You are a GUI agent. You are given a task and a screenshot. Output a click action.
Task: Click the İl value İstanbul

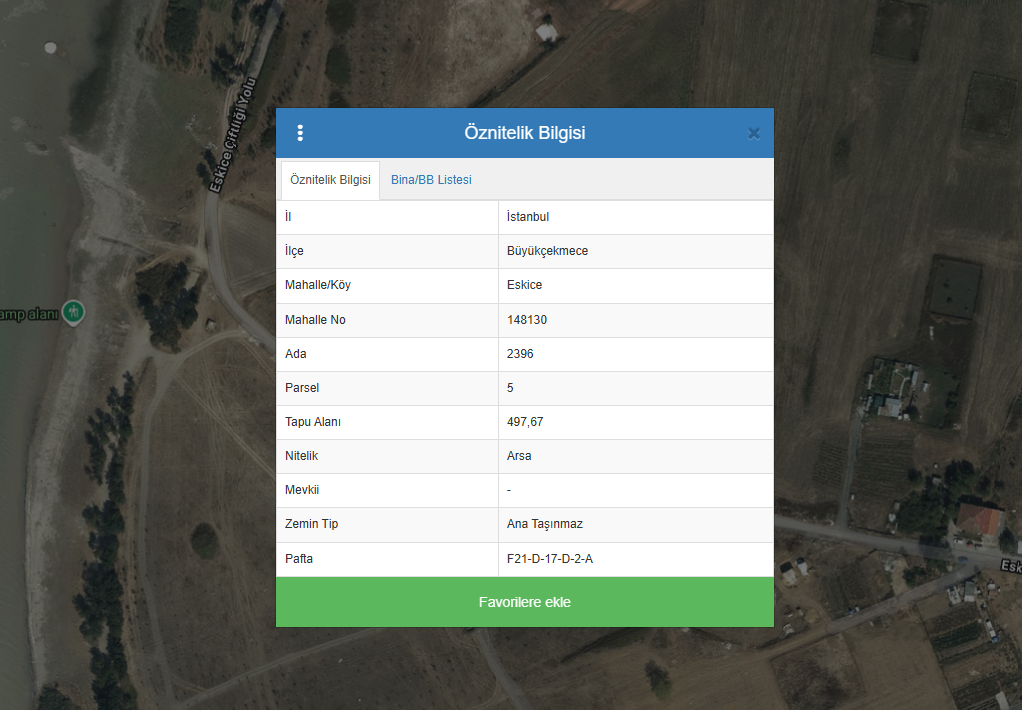[x=528, y=217]
